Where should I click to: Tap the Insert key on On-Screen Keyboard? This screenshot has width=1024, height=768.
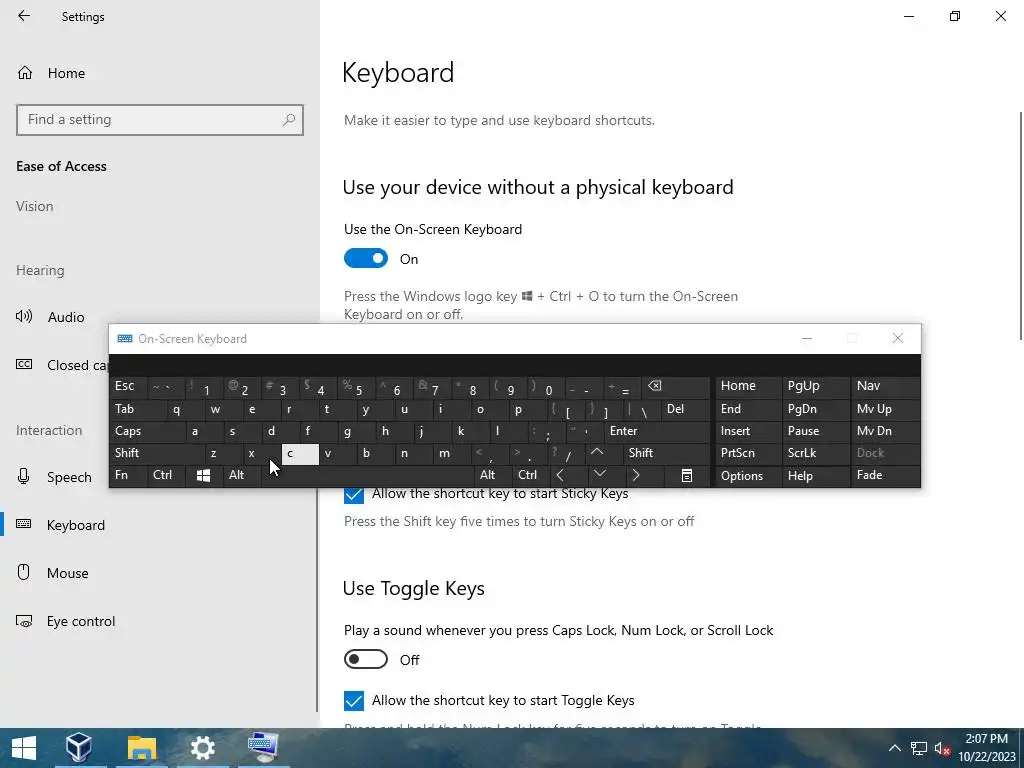point(748,431)
